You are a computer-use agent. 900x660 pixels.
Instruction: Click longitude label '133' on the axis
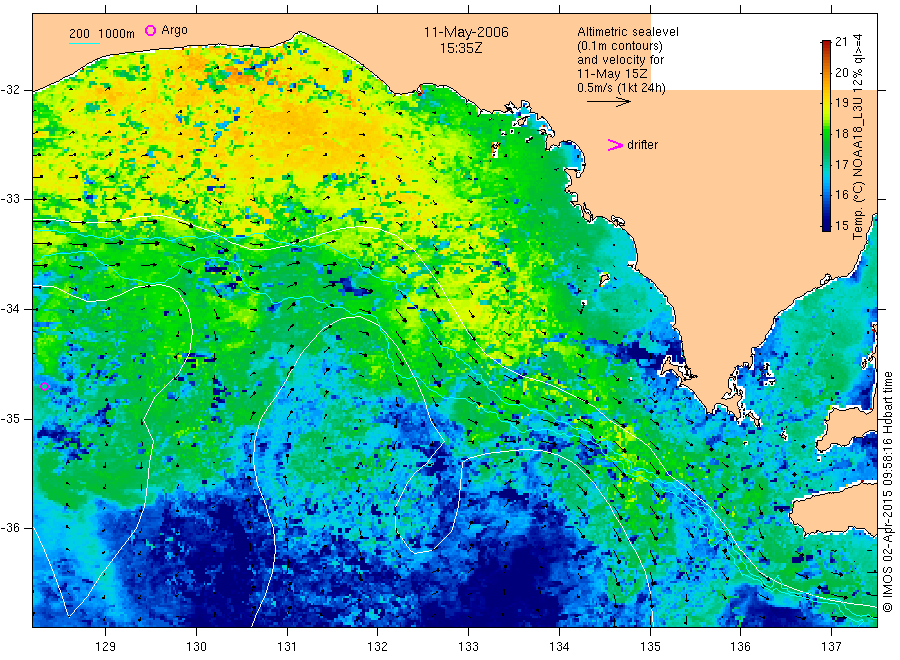[468, 647]
